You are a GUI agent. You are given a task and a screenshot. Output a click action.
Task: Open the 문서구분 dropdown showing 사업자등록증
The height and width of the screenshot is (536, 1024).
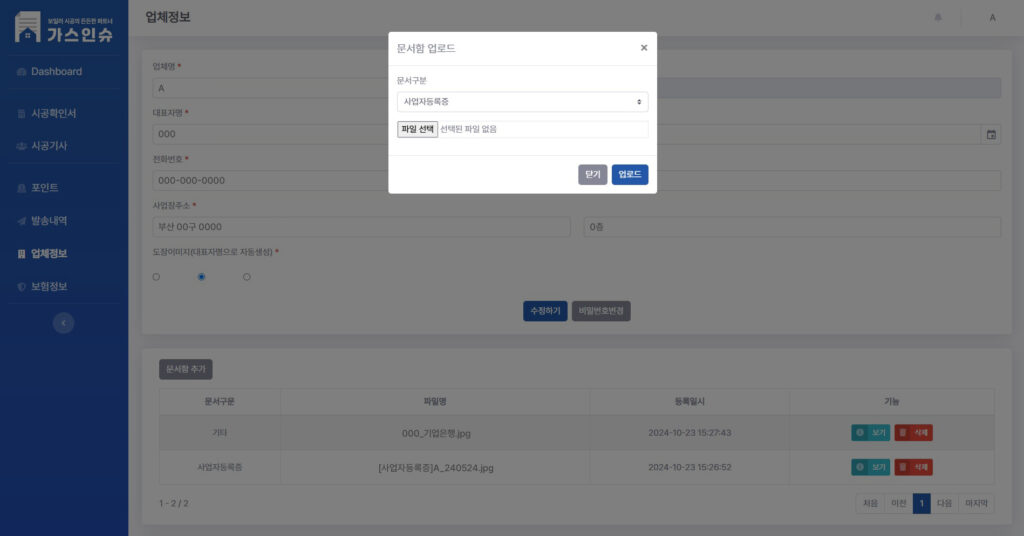point(522,102)
